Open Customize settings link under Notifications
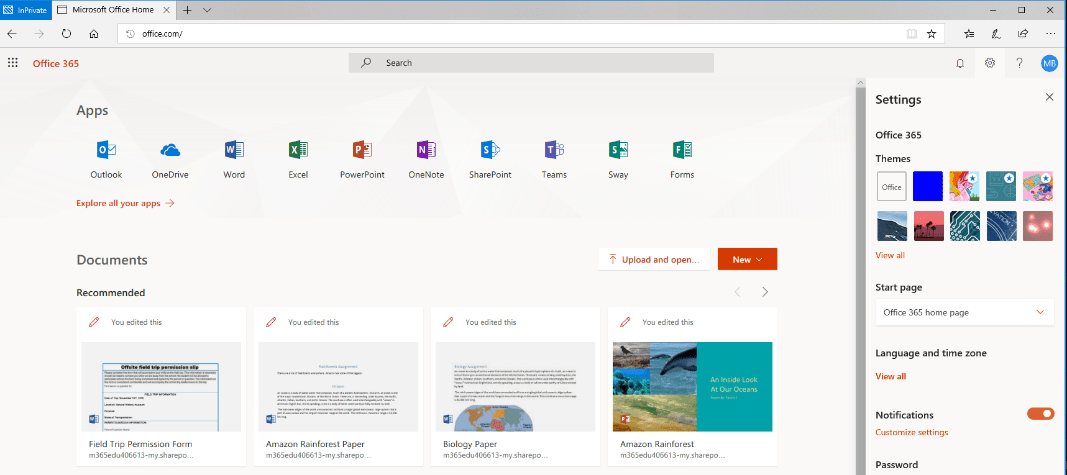The image size is (1067, 475). coord(911,432)
